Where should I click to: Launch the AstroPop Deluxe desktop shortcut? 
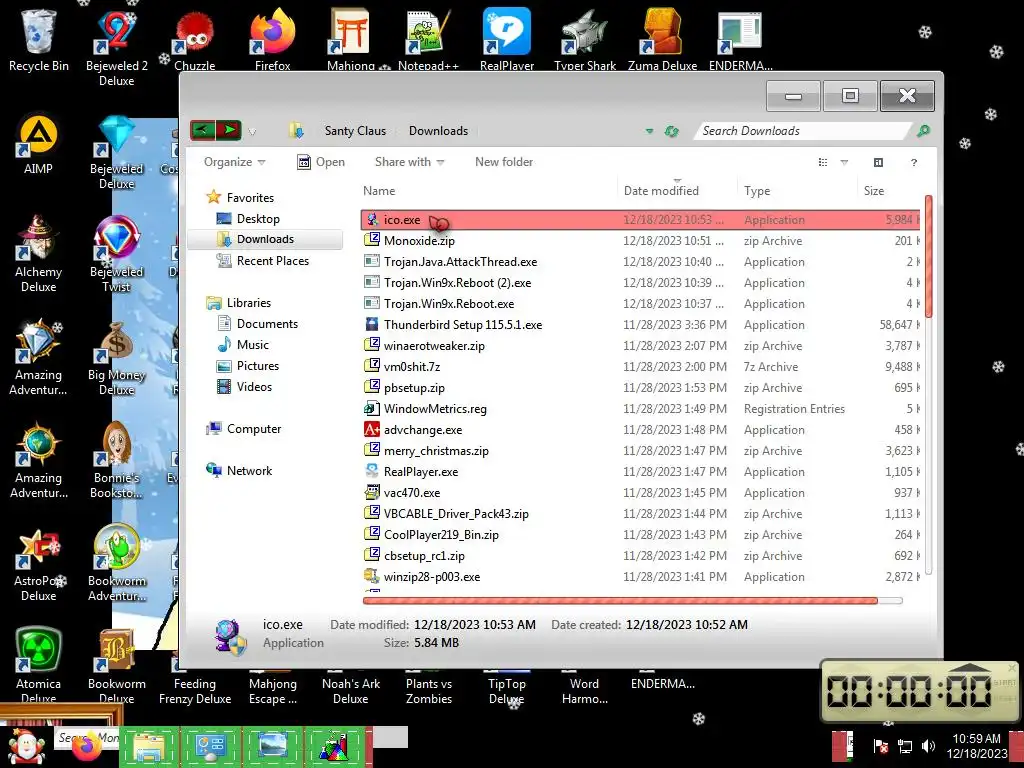click(39, 563)
